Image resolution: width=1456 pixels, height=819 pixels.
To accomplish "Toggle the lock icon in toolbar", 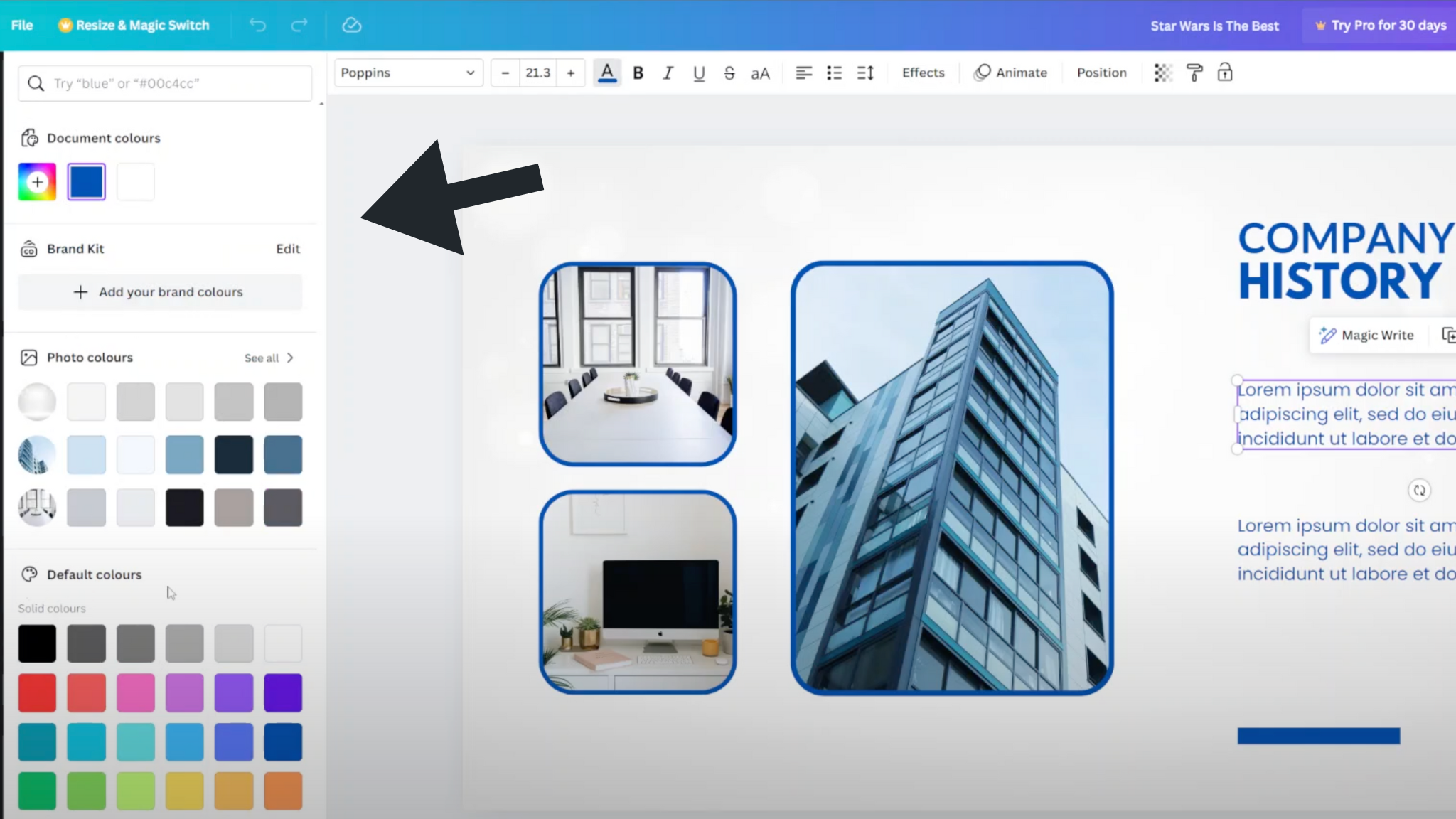I will (x=1225, y=73).
